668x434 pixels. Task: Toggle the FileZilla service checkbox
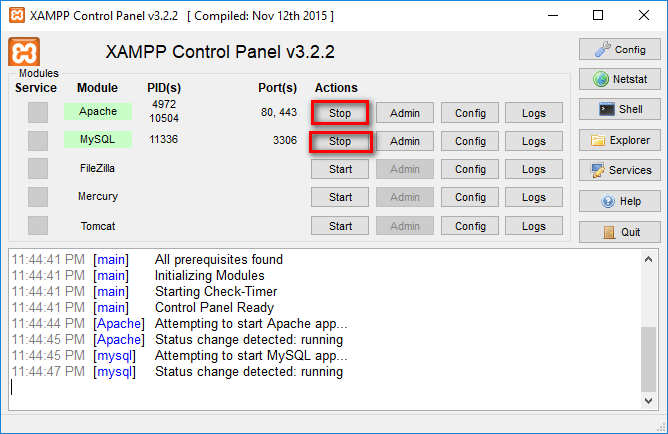tap(38, 169)
